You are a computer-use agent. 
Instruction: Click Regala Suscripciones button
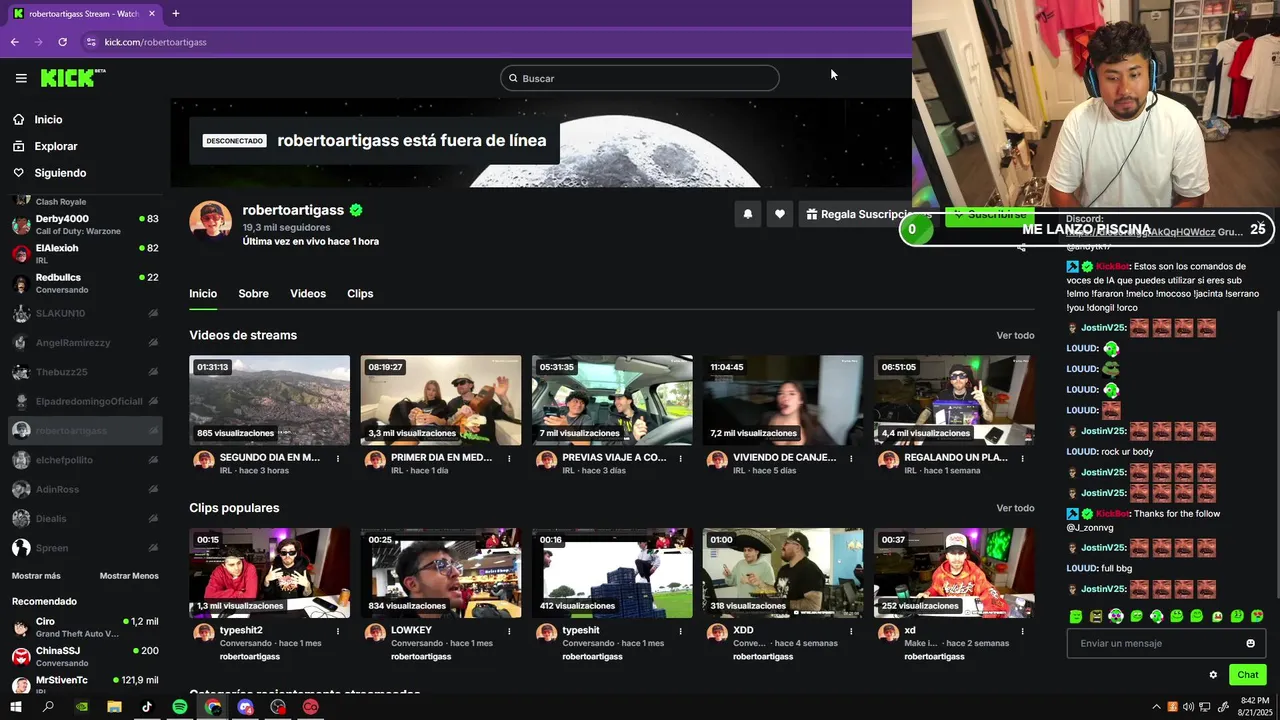pos(868,214)
